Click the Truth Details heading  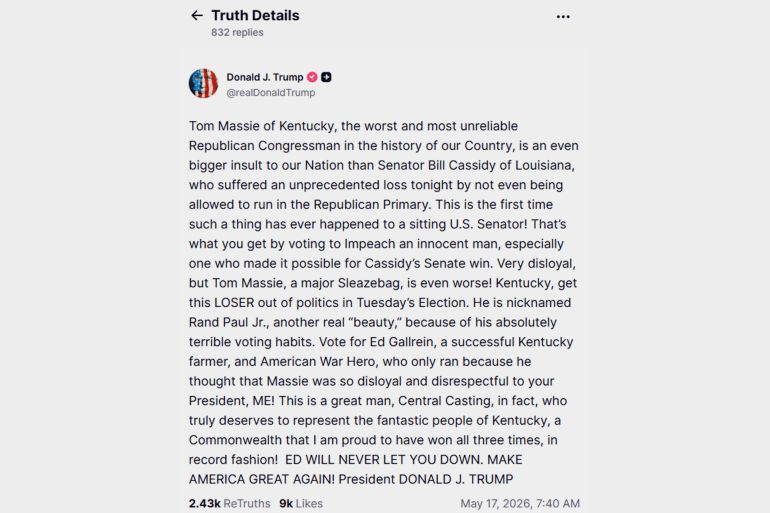point(255,16)
